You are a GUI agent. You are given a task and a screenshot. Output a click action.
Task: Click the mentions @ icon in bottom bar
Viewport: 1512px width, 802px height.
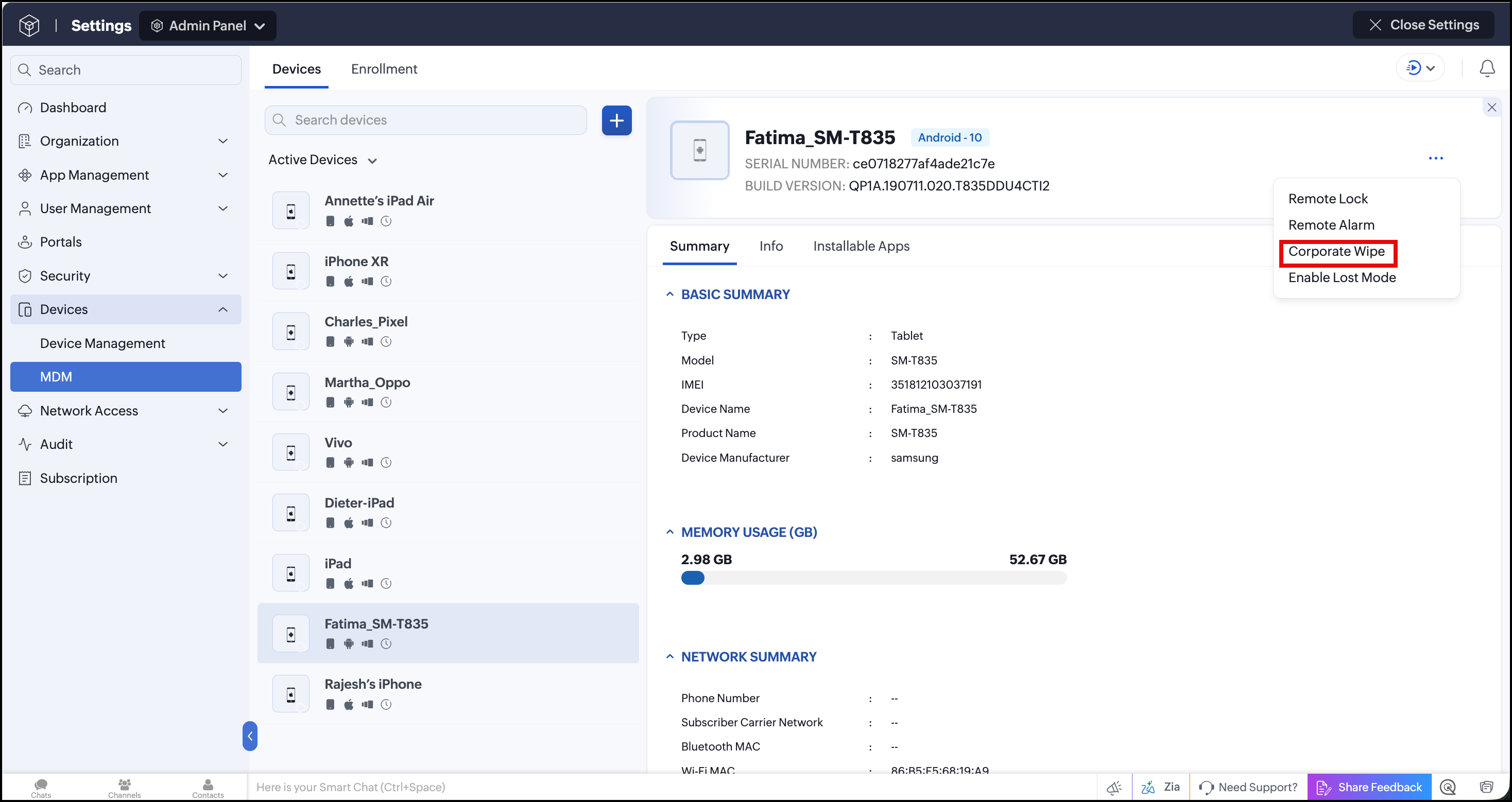pos(1448,788)
